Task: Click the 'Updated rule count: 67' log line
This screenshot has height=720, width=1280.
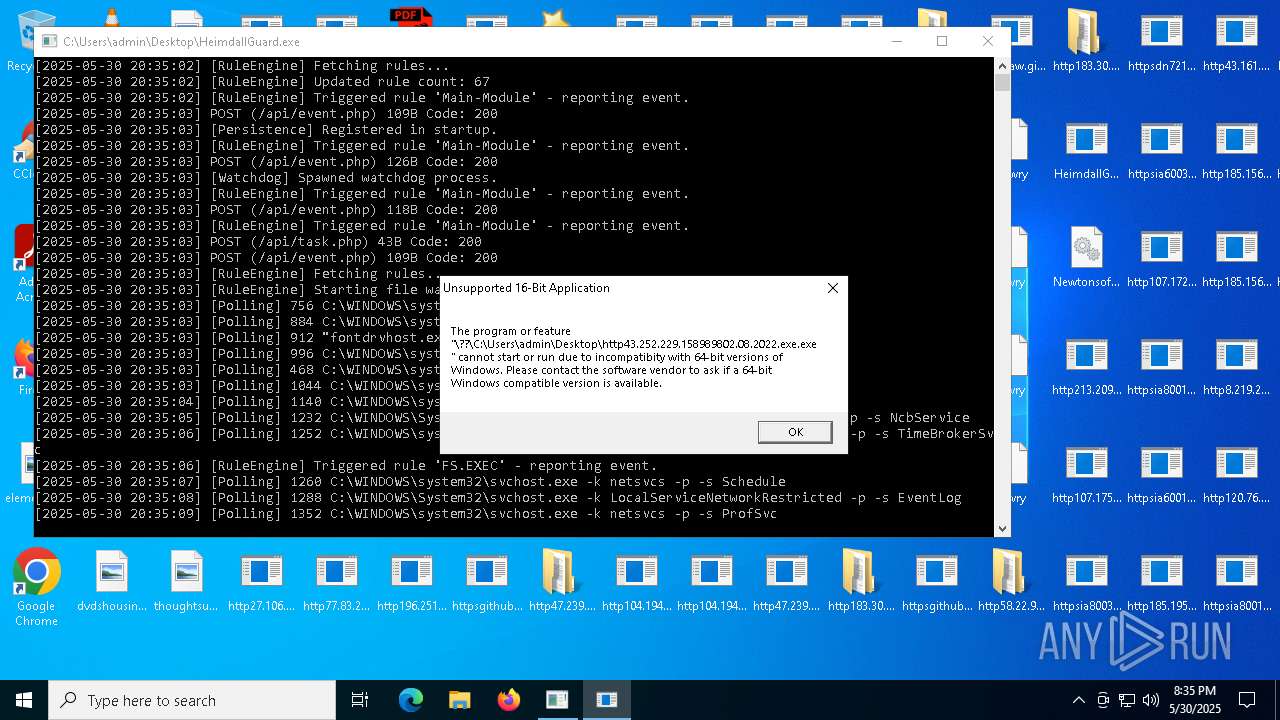Action: pos(262,82)
